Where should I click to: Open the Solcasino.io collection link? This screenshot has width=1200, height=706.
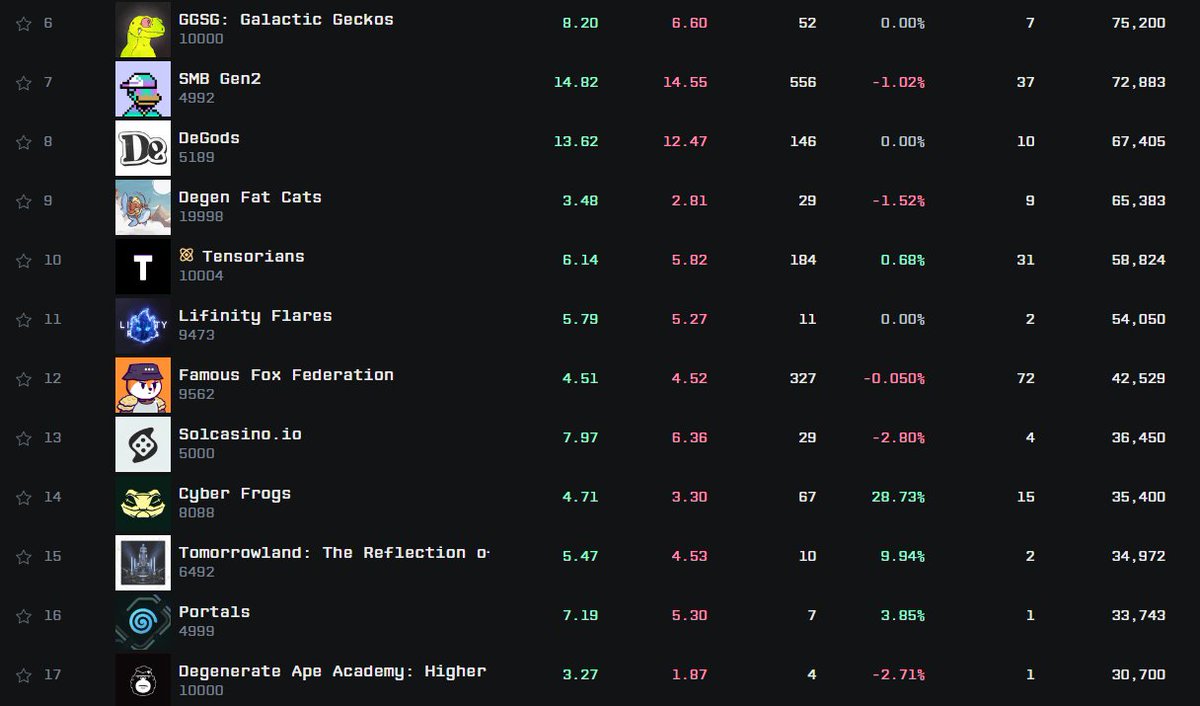click(240, 434)
